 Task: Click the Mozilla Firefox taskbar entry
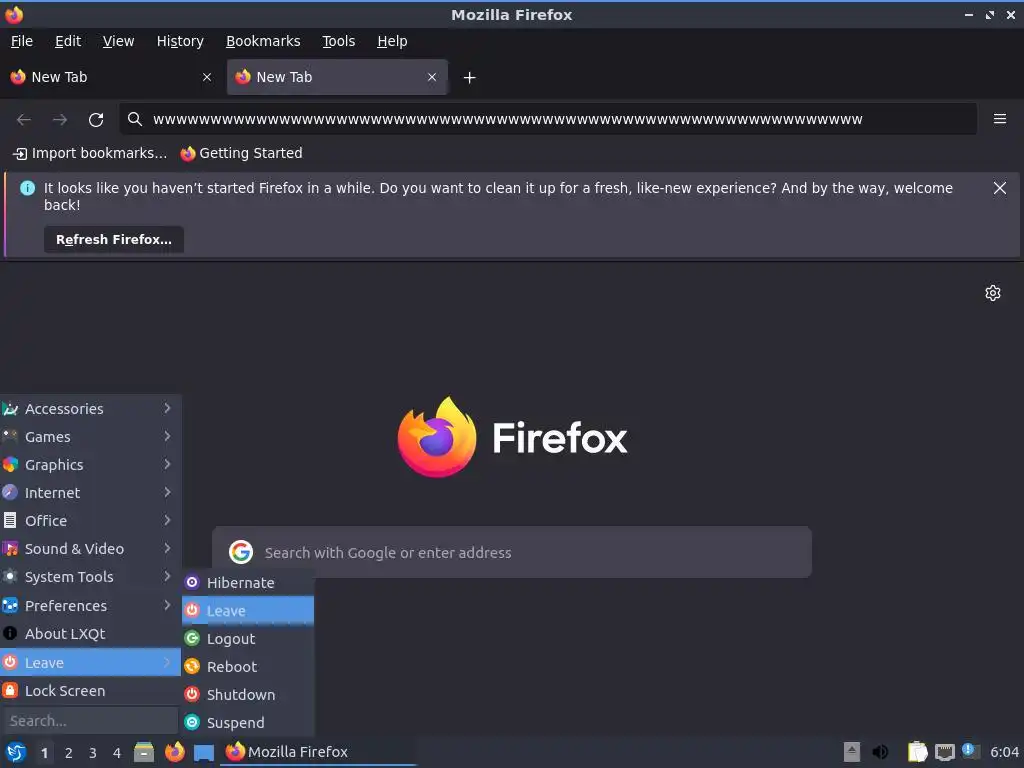click(x=319, y=752)
